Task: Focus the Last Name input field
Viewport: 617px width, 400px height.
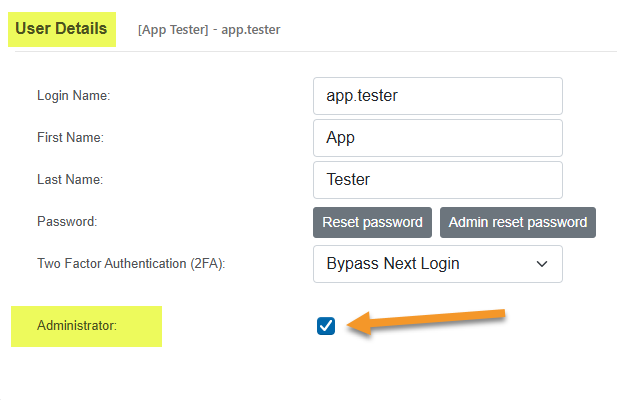Action: 438,180
